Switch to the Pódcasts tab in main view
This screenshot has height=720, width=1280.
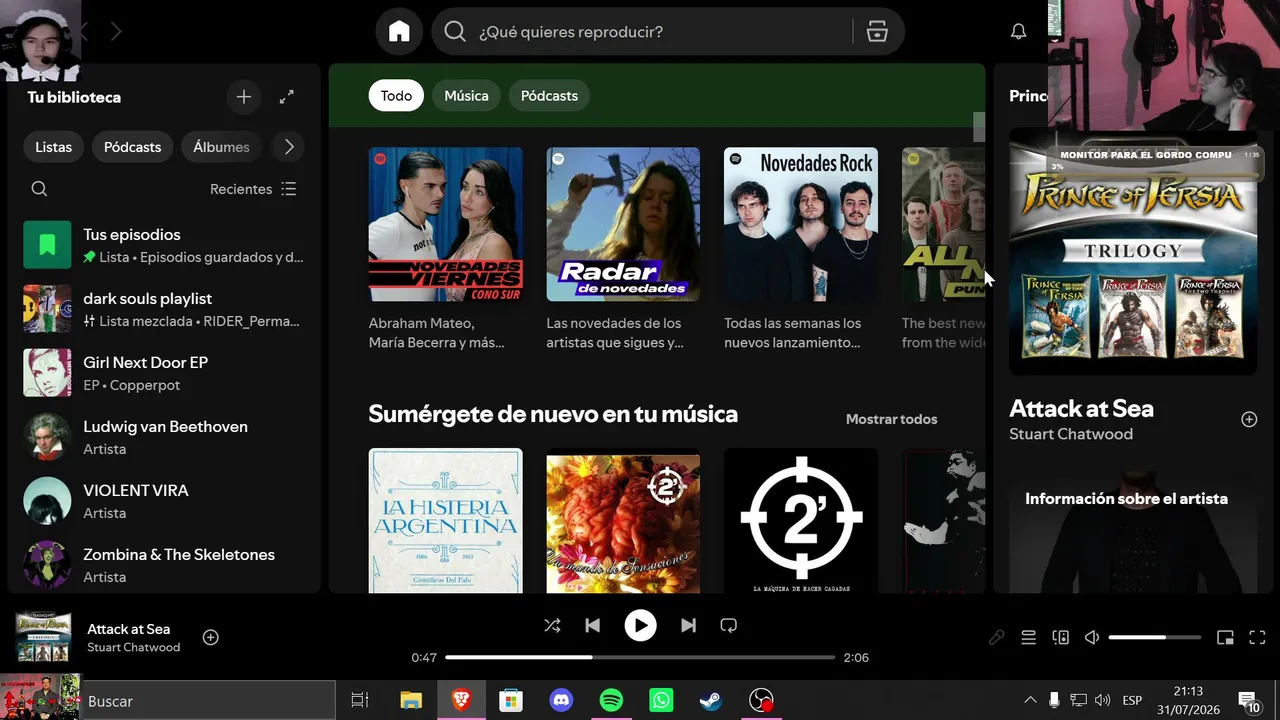549,96
